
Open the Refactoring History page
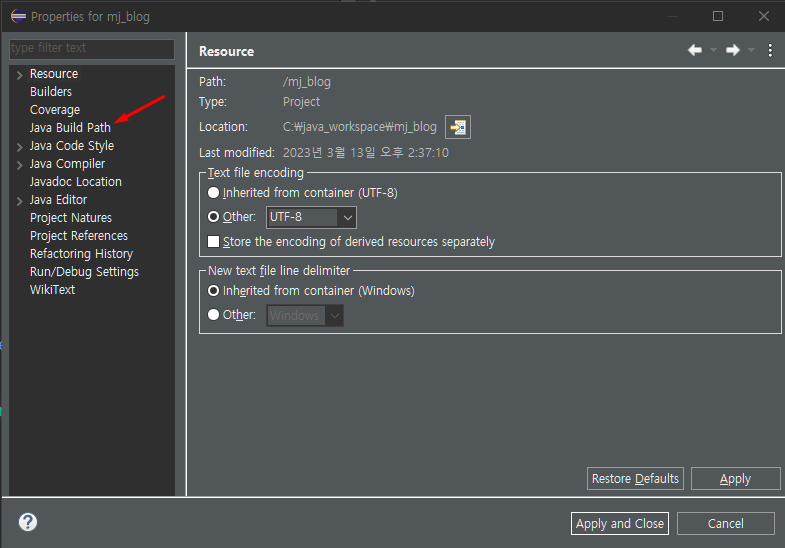click(x=81, y=254)
